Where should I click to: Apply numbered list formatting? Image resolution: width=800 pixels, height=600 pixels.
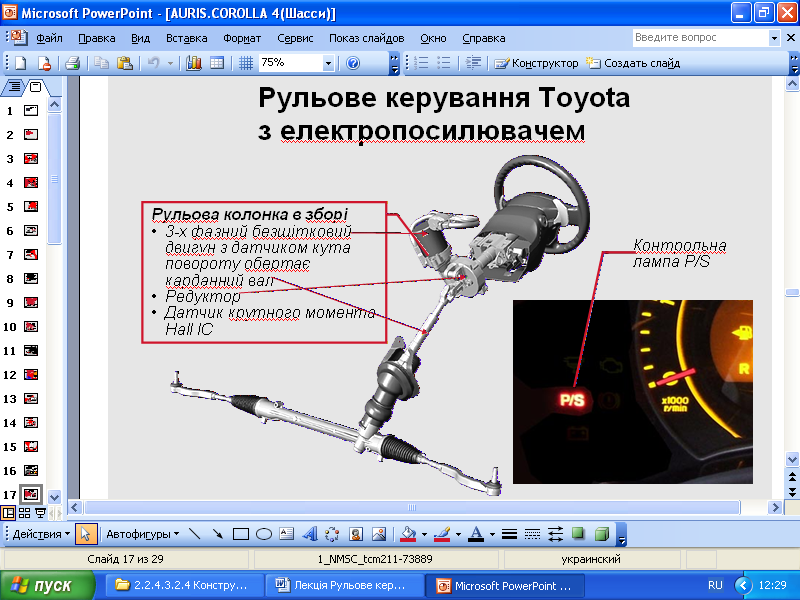pyautogui.click(x=421, y=63)
